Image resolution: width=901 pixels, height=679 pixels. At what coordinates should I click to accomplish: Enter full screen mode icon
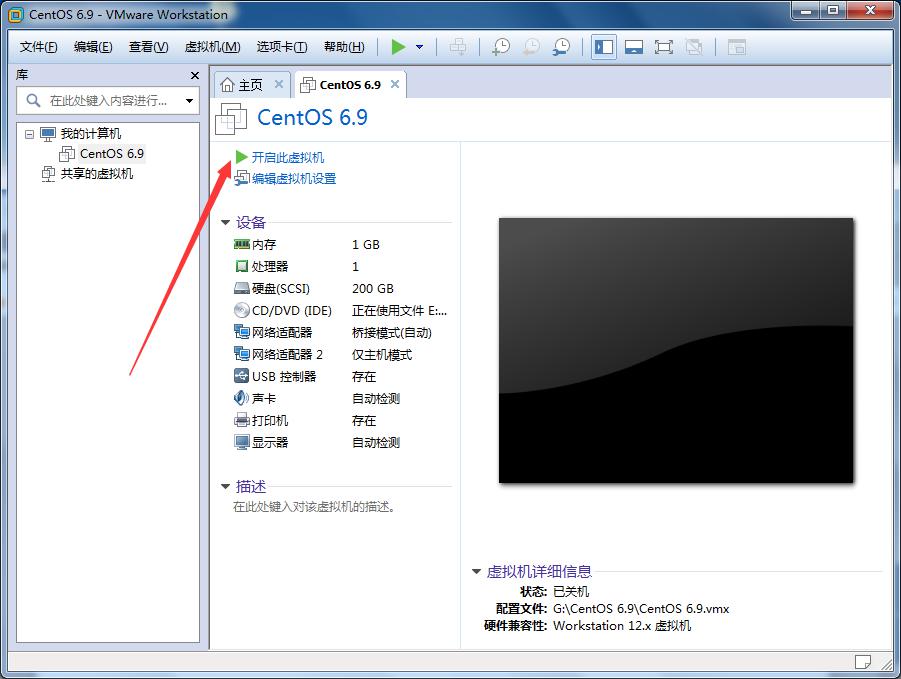coord(664,47)
